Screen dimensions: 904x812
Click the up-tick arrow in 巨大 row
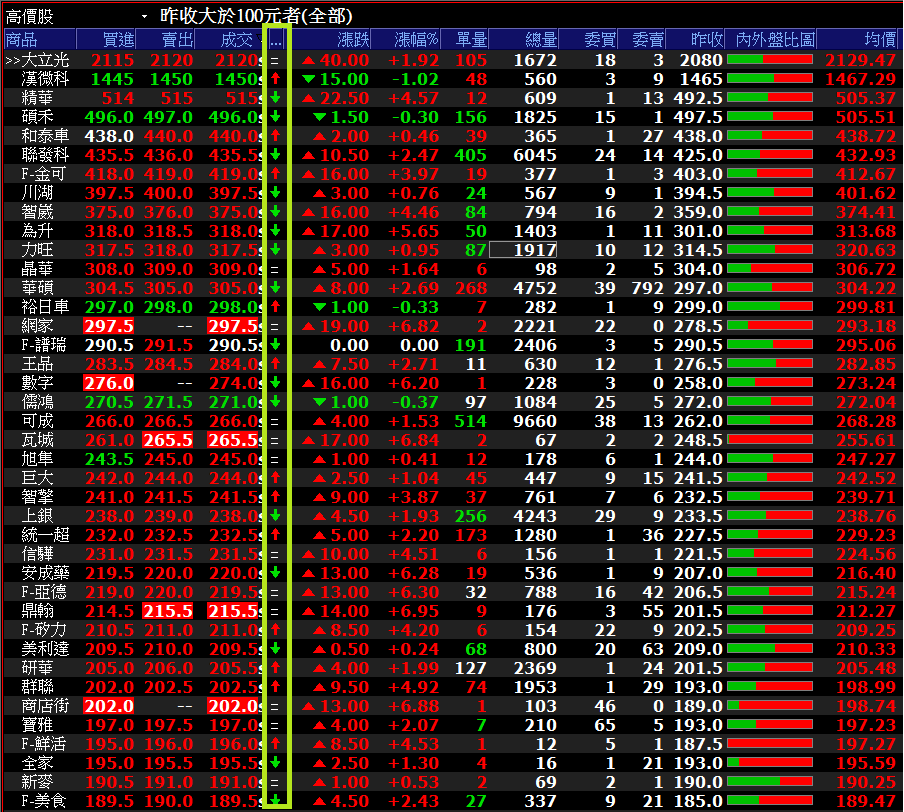[276, 478]
